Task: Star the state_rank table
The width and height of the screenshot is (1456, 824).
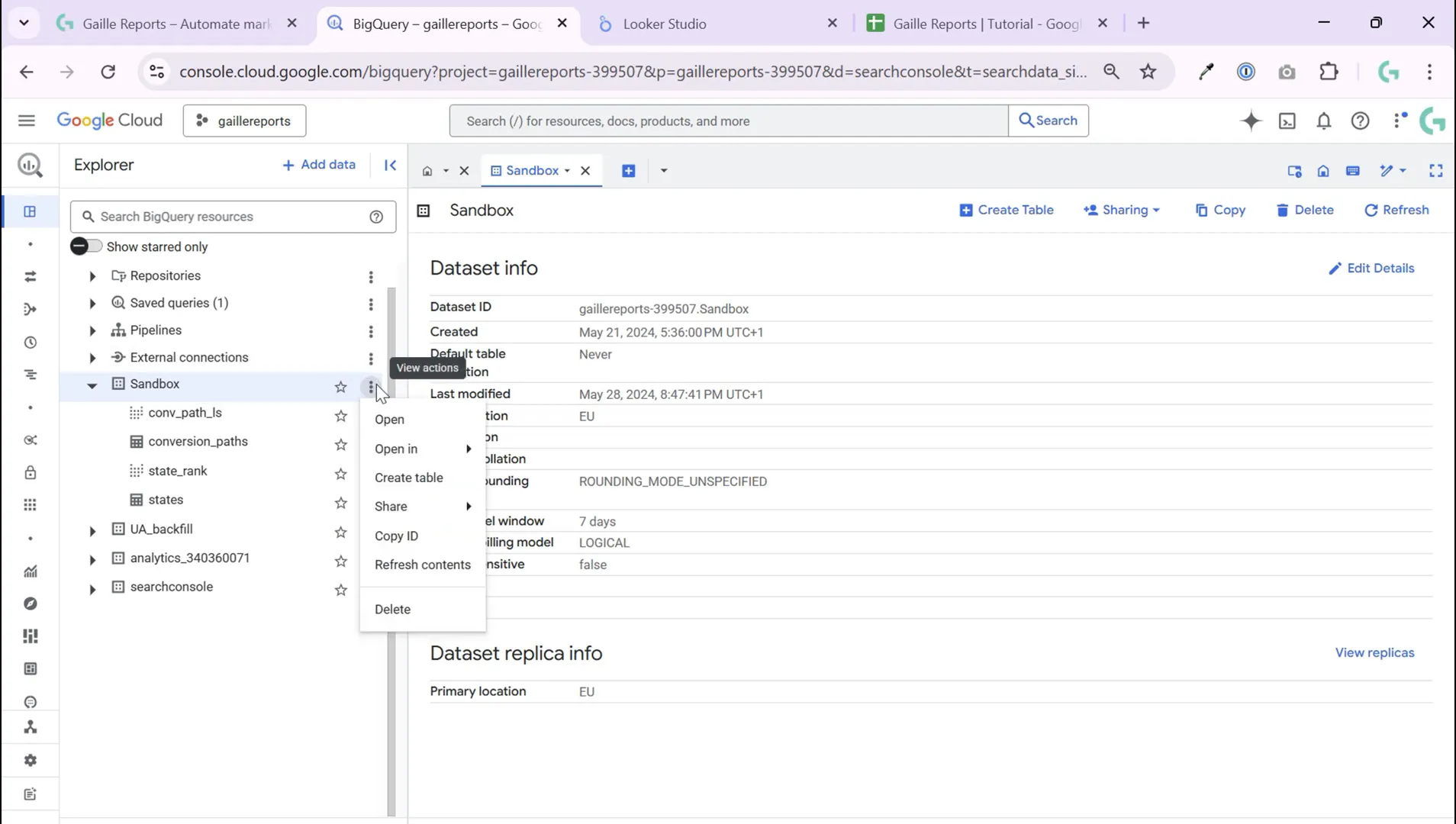Action: click(340, 474)
